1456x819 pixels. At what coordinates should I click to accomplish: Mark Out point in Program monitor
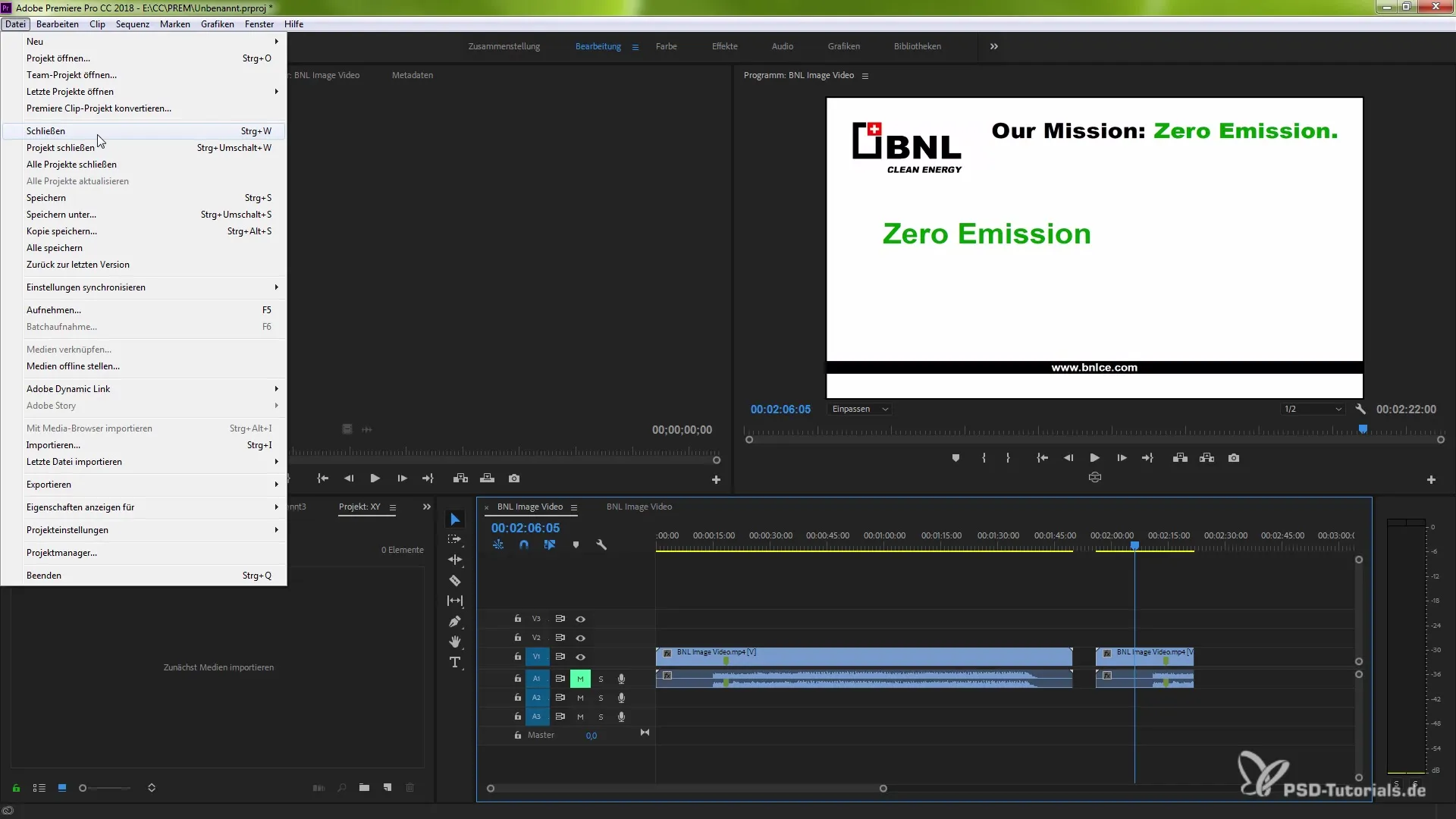[x=1008, y=458]
